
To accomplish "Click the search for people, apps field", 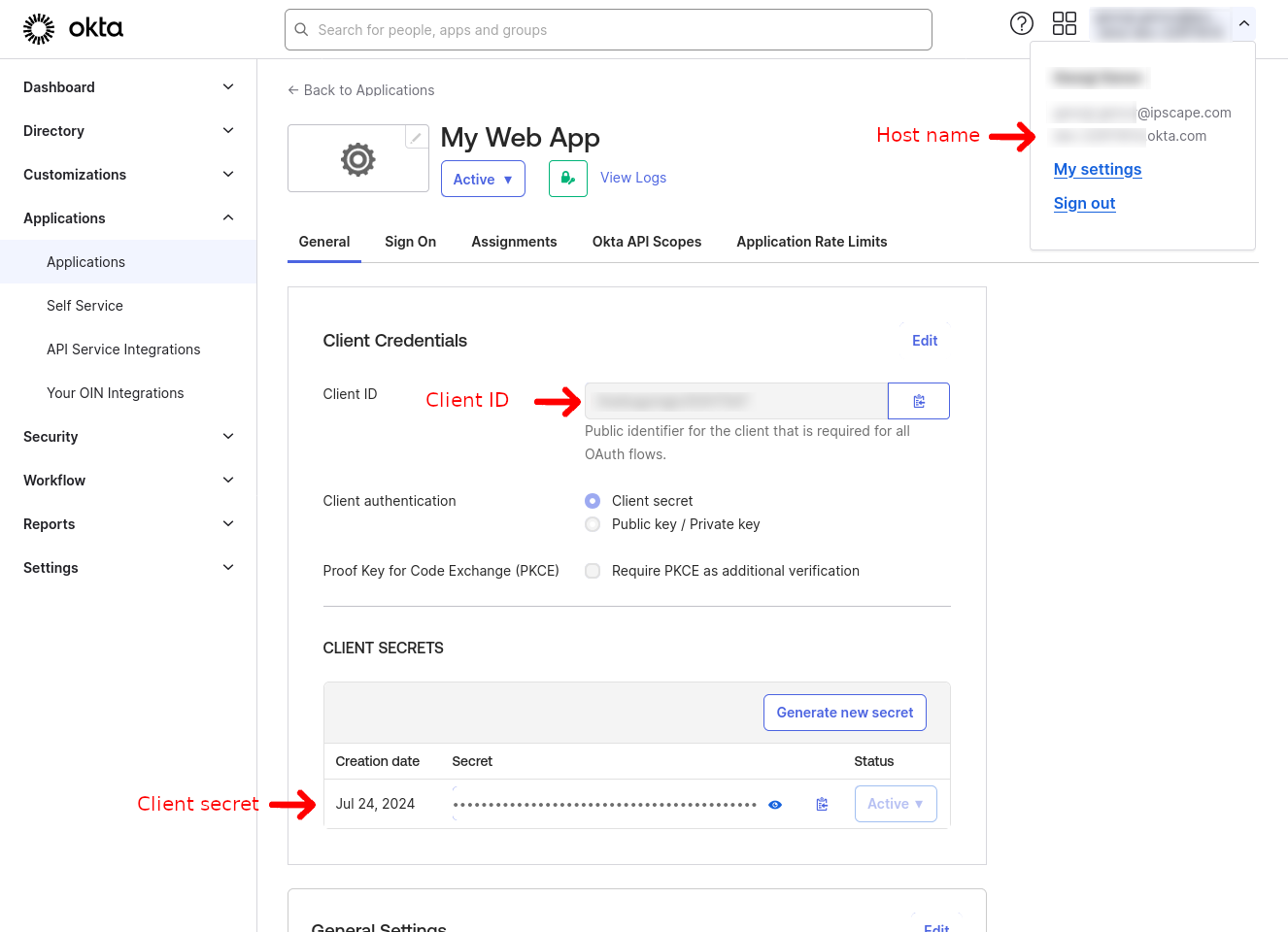I will [608, 30].
